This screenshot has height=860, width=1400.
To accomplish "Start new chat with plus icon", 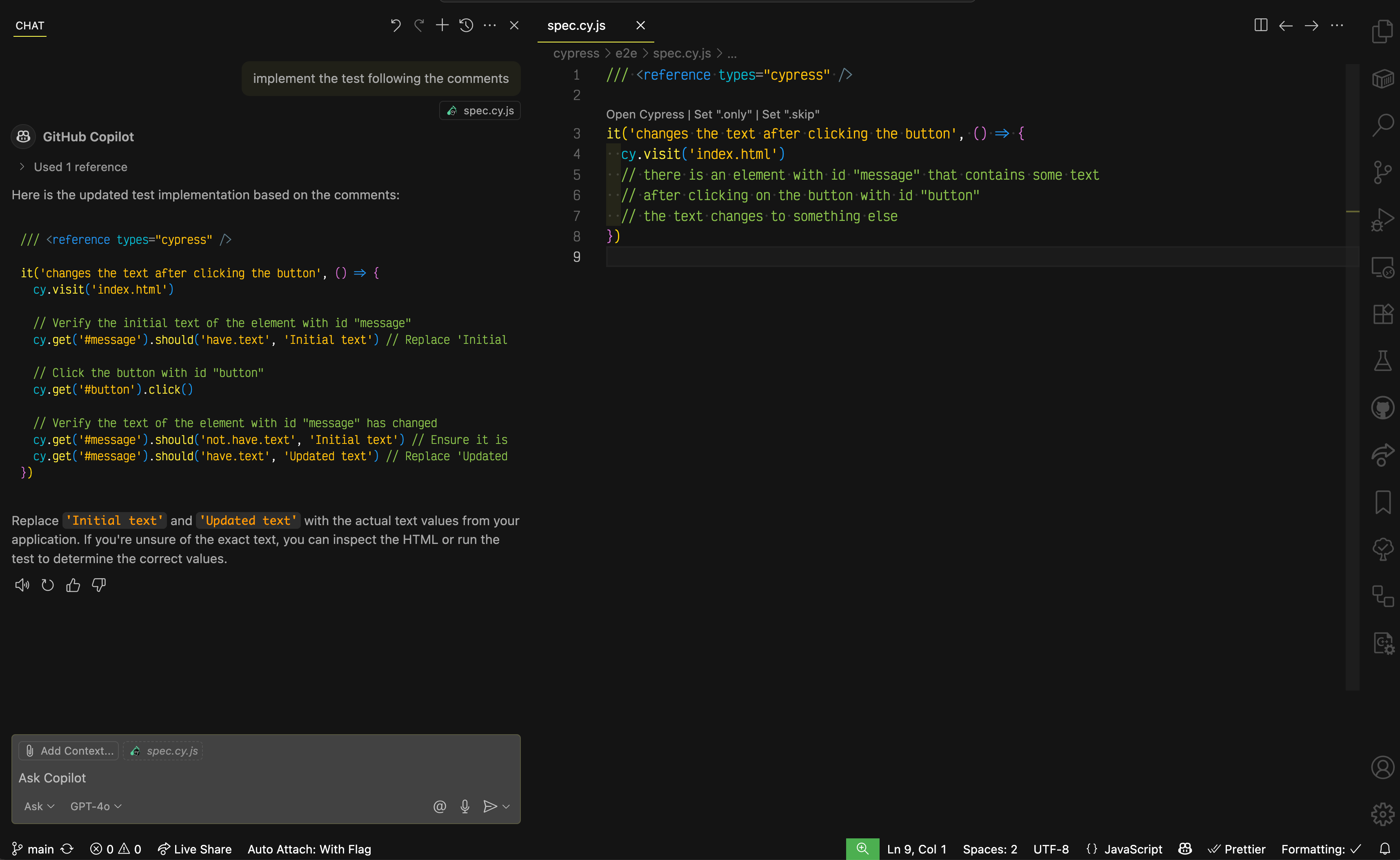I will click(x=442, y=25).
